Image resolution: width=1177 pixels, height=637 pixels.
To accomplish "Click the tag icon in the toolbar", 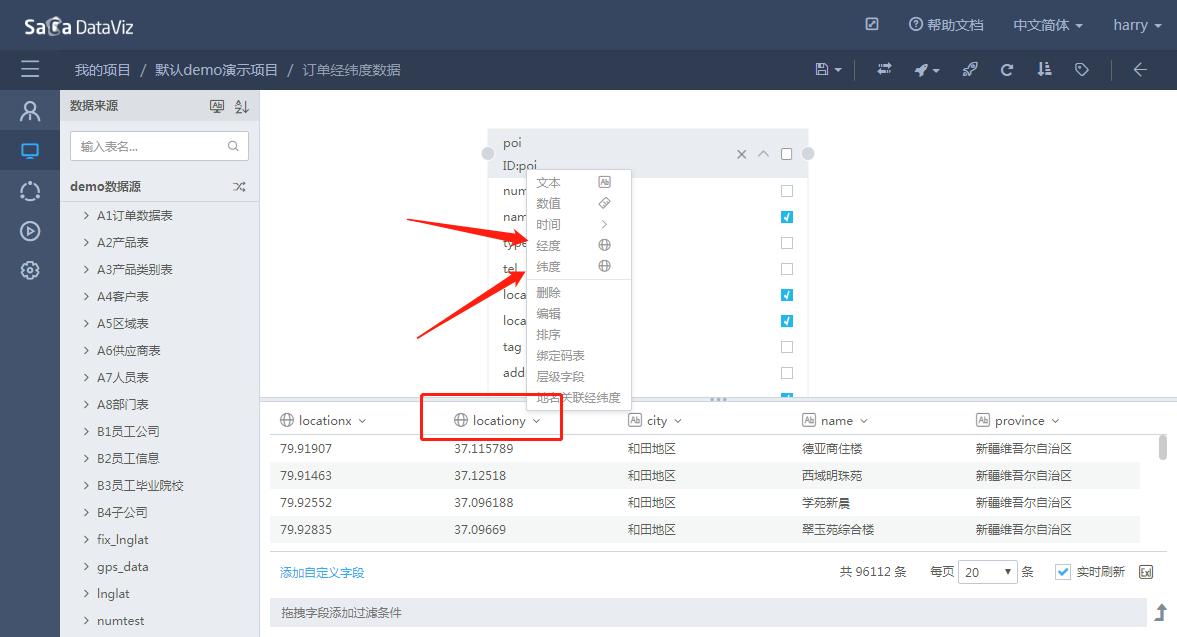I will pos(1081,70).
